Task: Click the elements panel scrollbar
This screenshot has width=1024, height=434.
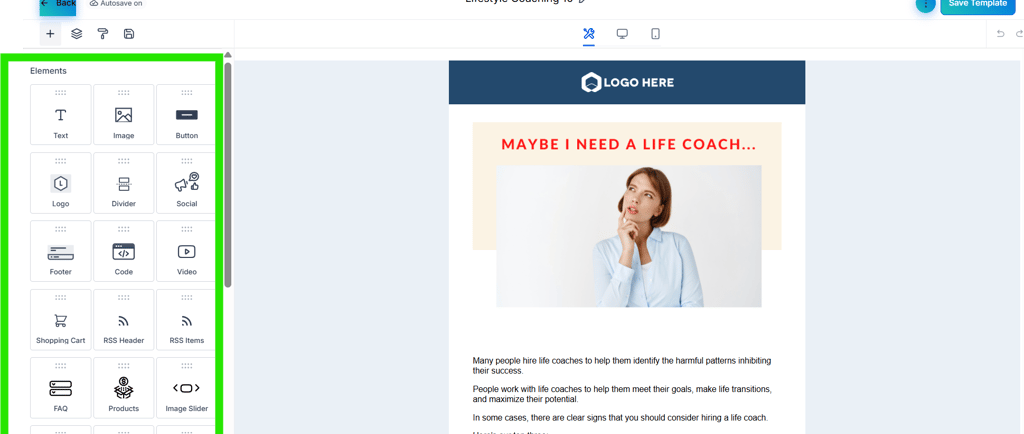Action: (x=228, y=174)
